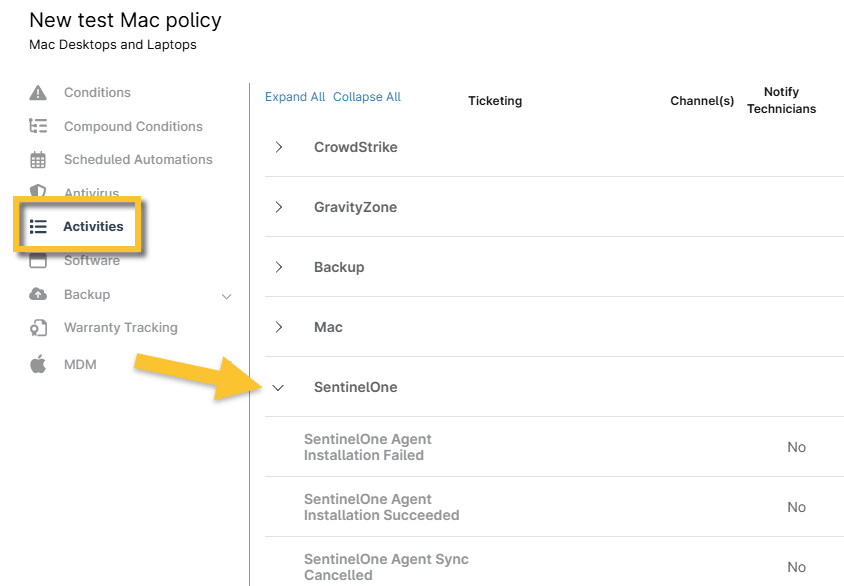
Task: Open the Warranty Tracking menu item
Action: pos(120,328)
